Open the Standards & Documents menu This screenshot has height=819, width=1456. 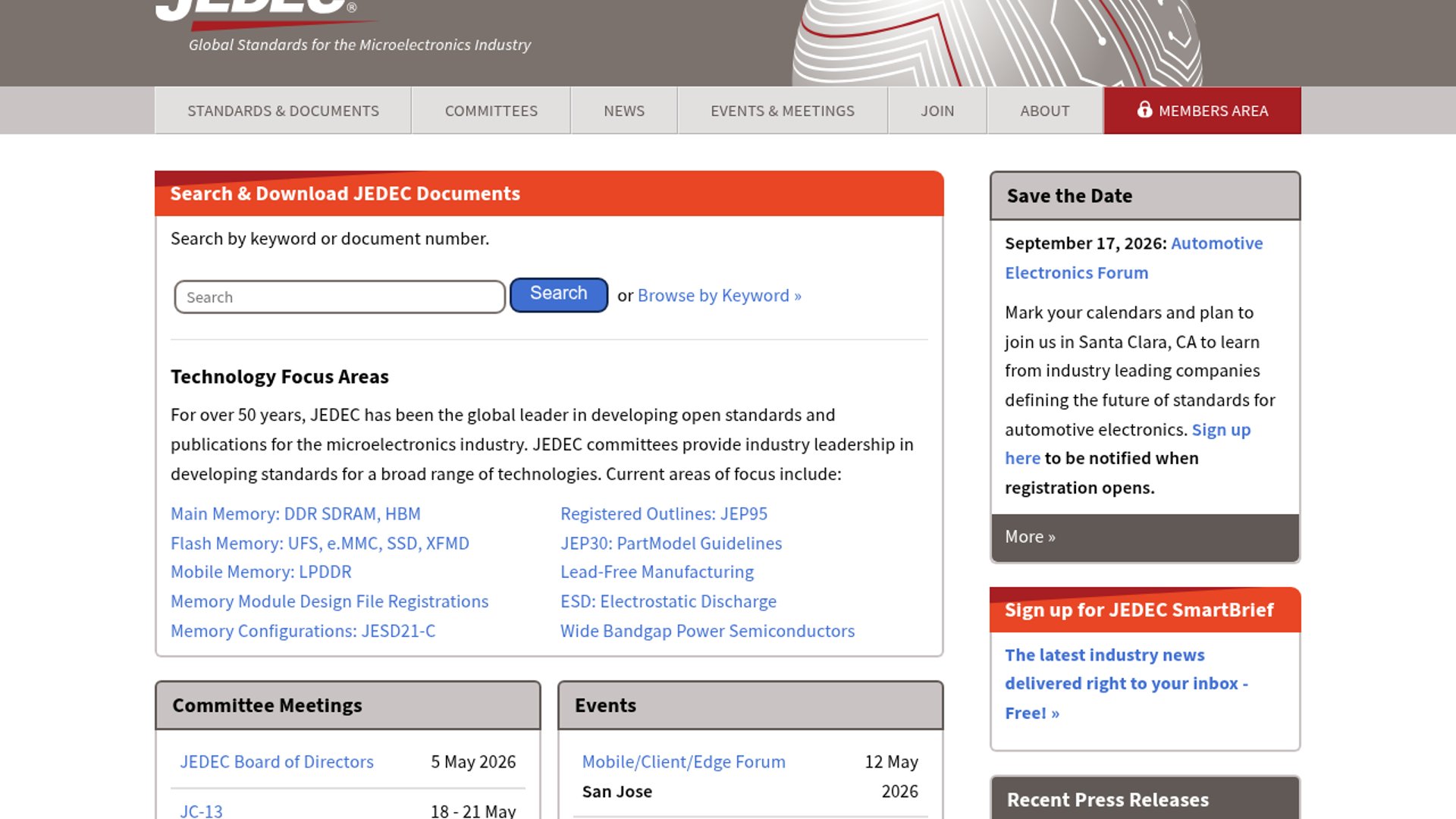click(283, 111)
